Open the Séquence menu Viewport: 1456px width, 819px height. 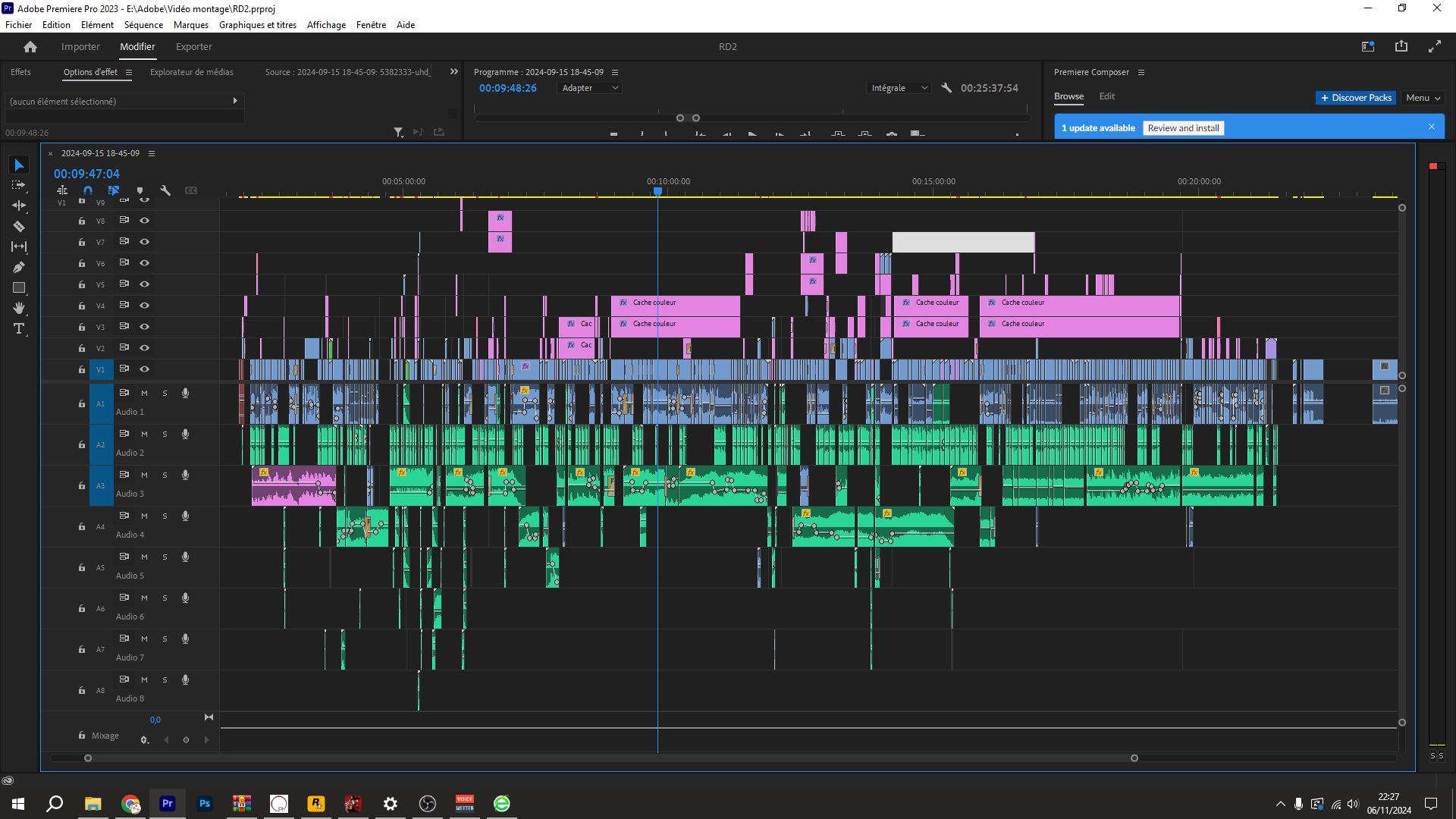(143, 25)
